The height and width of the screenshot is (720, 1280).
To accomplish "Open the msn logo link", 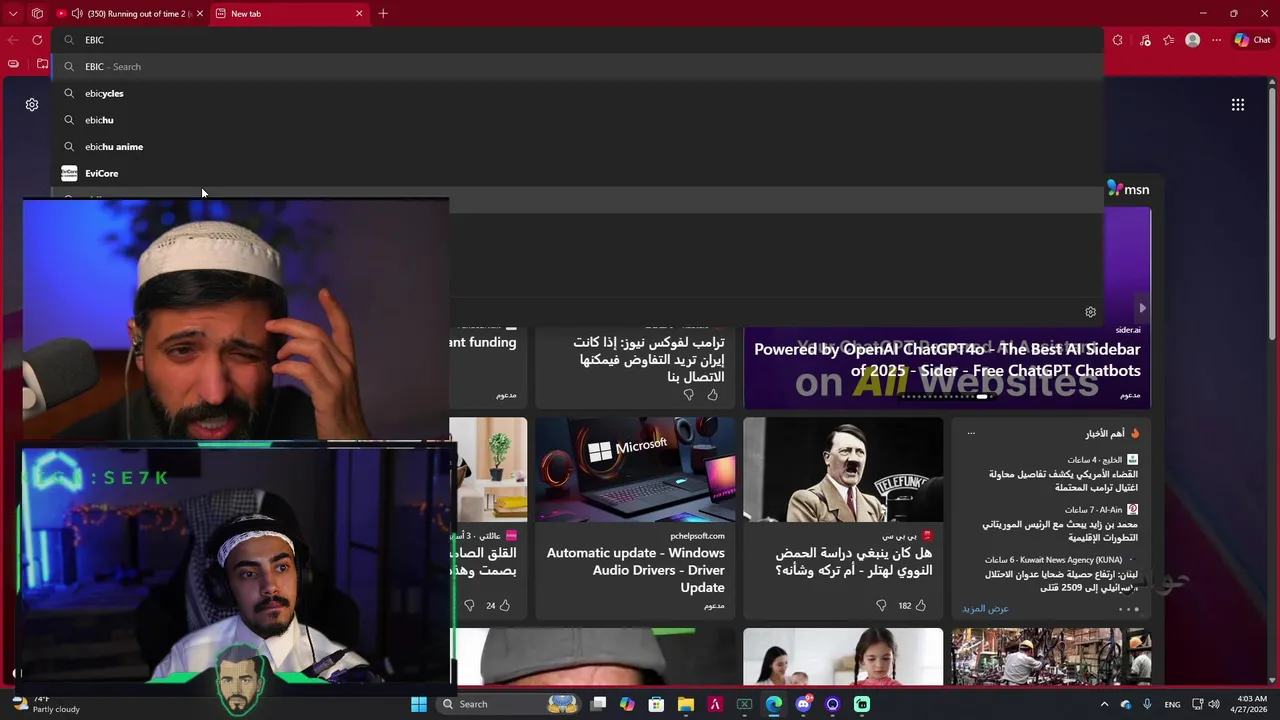I will click(1129, 189).
